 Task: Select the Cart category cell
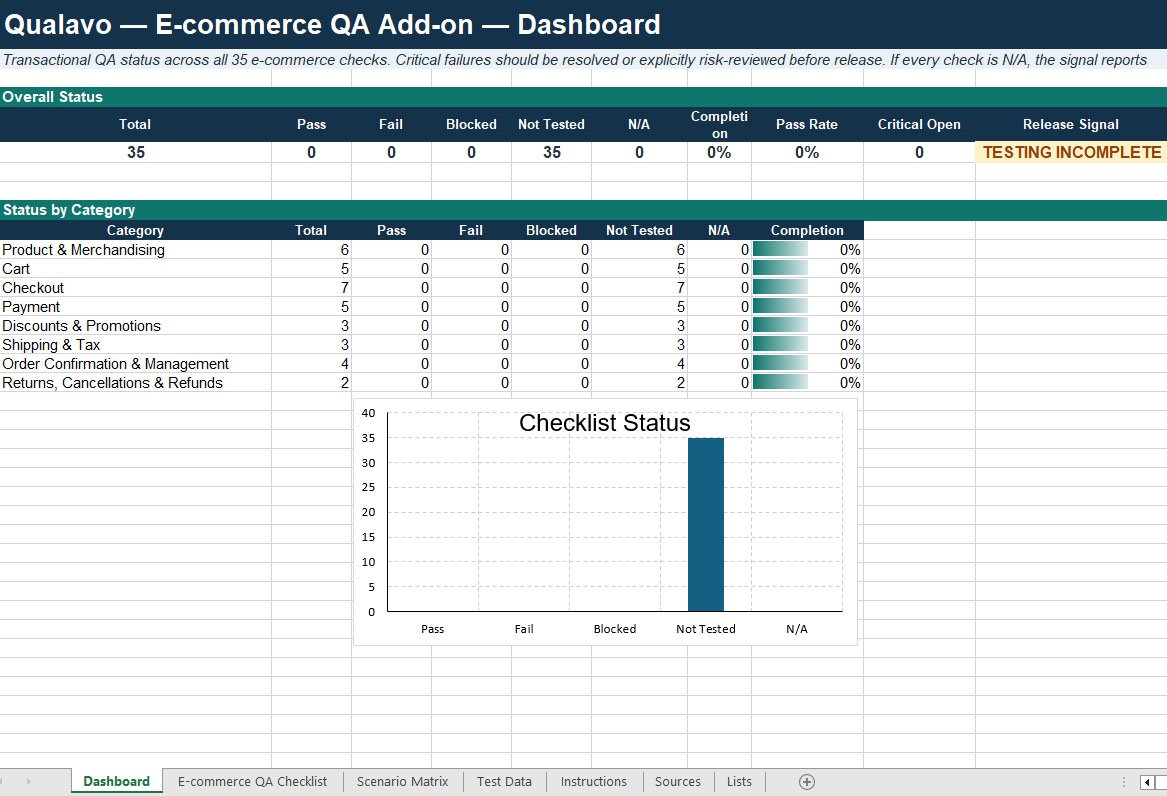pos(135,269)
